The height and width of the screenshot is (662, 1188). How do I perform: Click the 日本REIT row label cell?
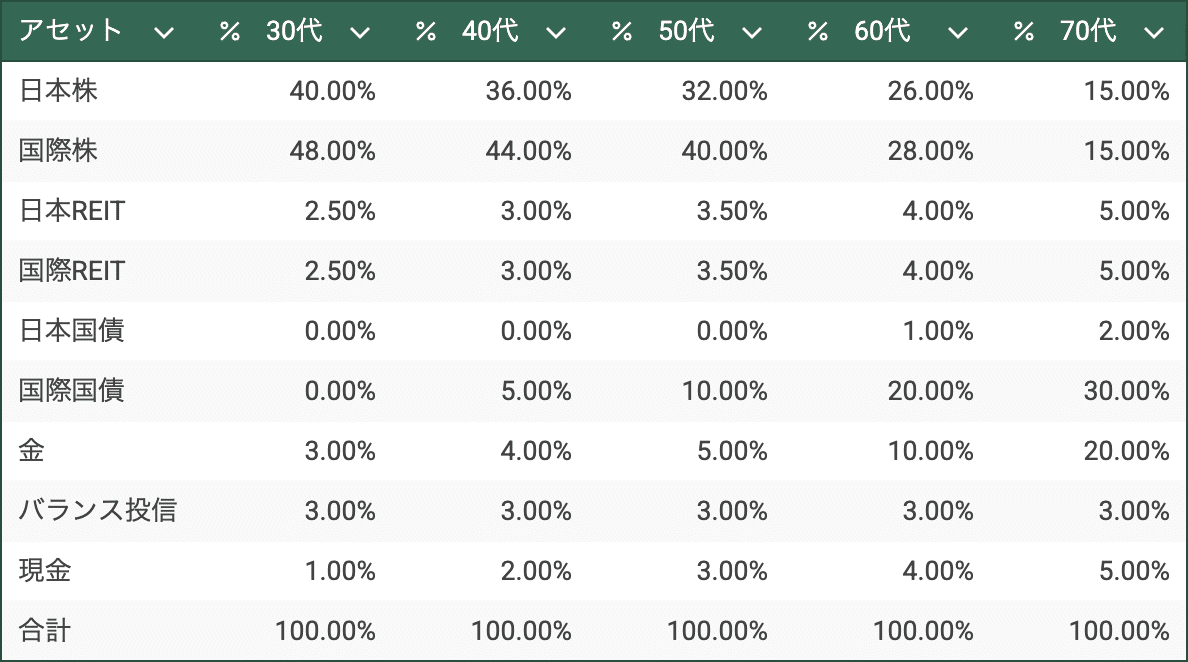click(x=73, y=212)
